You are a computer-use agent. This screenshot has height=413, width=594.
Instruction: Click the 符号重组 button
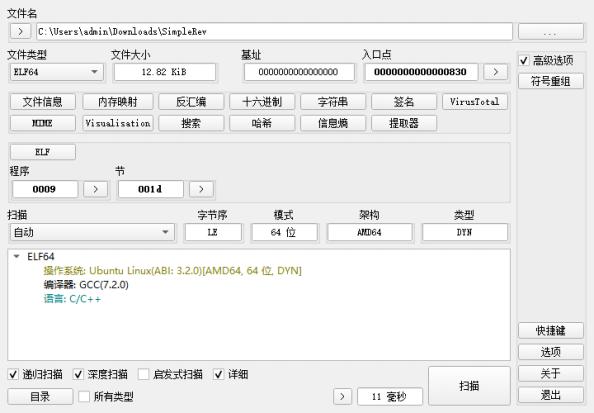pos(550,81)
